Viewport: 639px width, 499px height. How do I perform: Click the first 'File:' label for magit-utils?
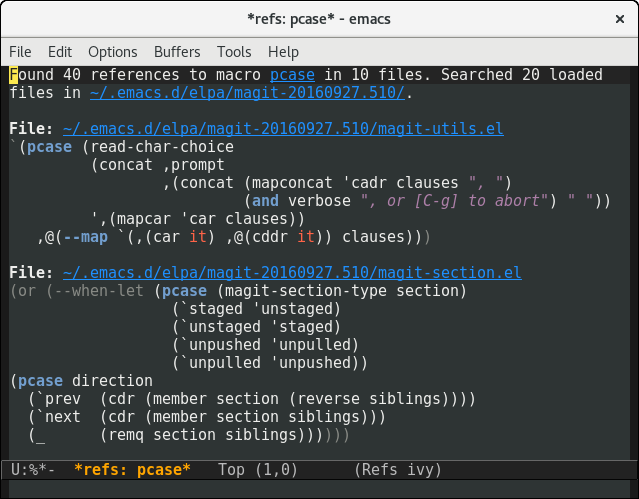pyautogui.click(x=31, y=129)
